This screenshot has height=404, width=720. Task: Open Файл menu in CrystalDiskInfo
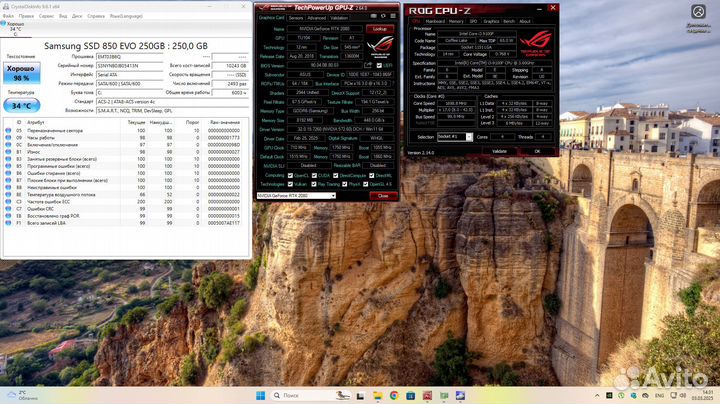(x=8, y=16)
